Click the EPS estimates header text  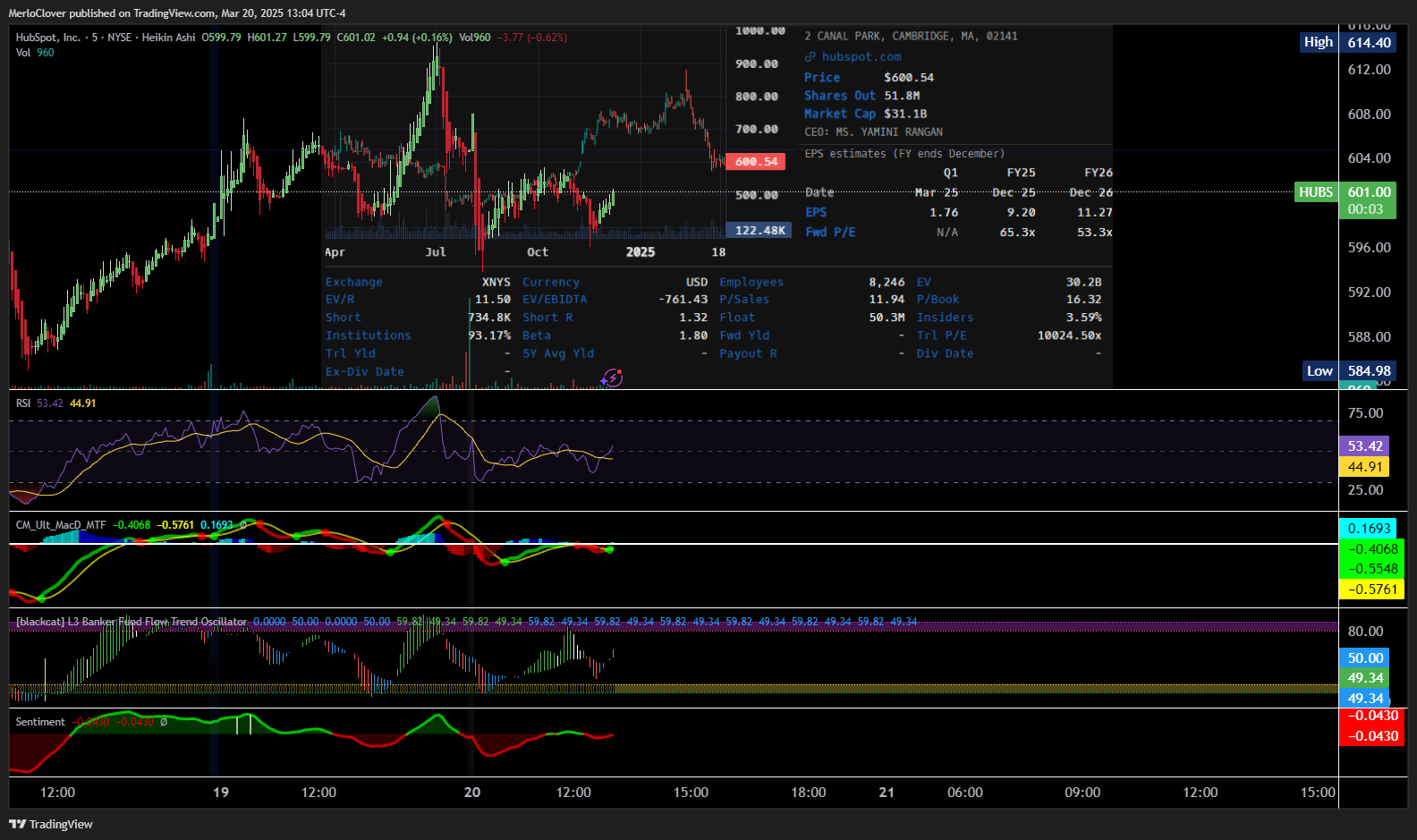904,154
